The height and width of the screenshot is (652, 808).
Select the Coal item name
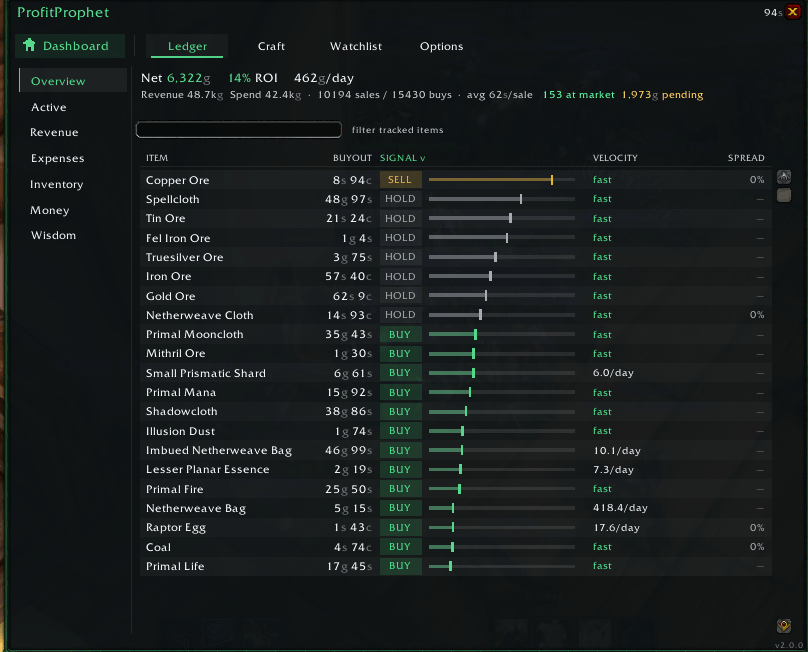158,547
